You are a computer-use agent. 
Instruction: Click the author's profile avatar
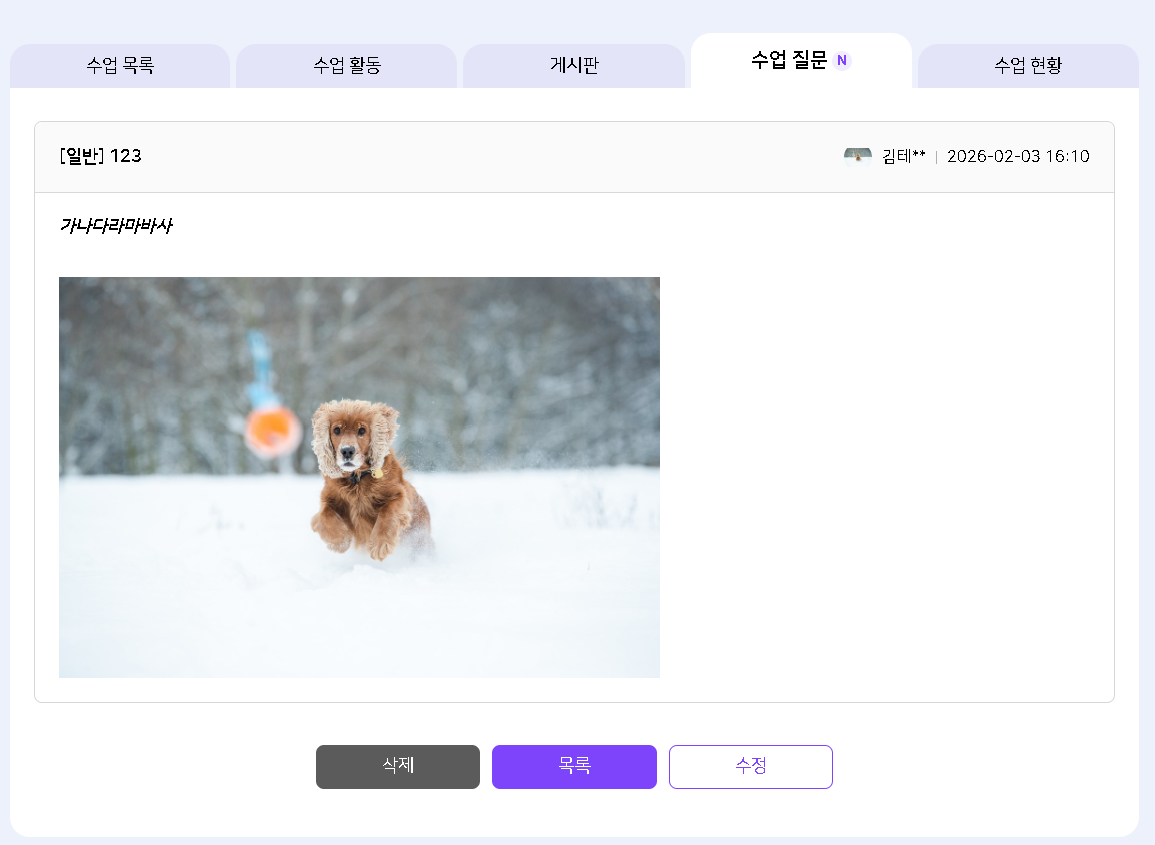tap(857, 156)
